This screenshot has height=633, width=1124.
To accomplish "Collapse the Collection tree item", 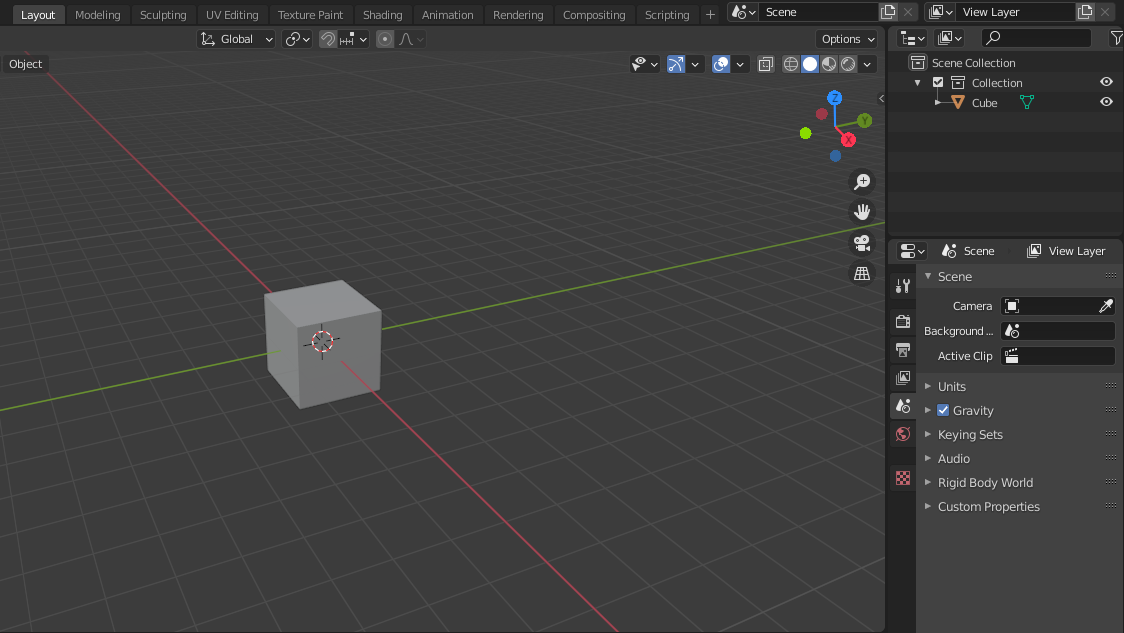I will (918, 83).
